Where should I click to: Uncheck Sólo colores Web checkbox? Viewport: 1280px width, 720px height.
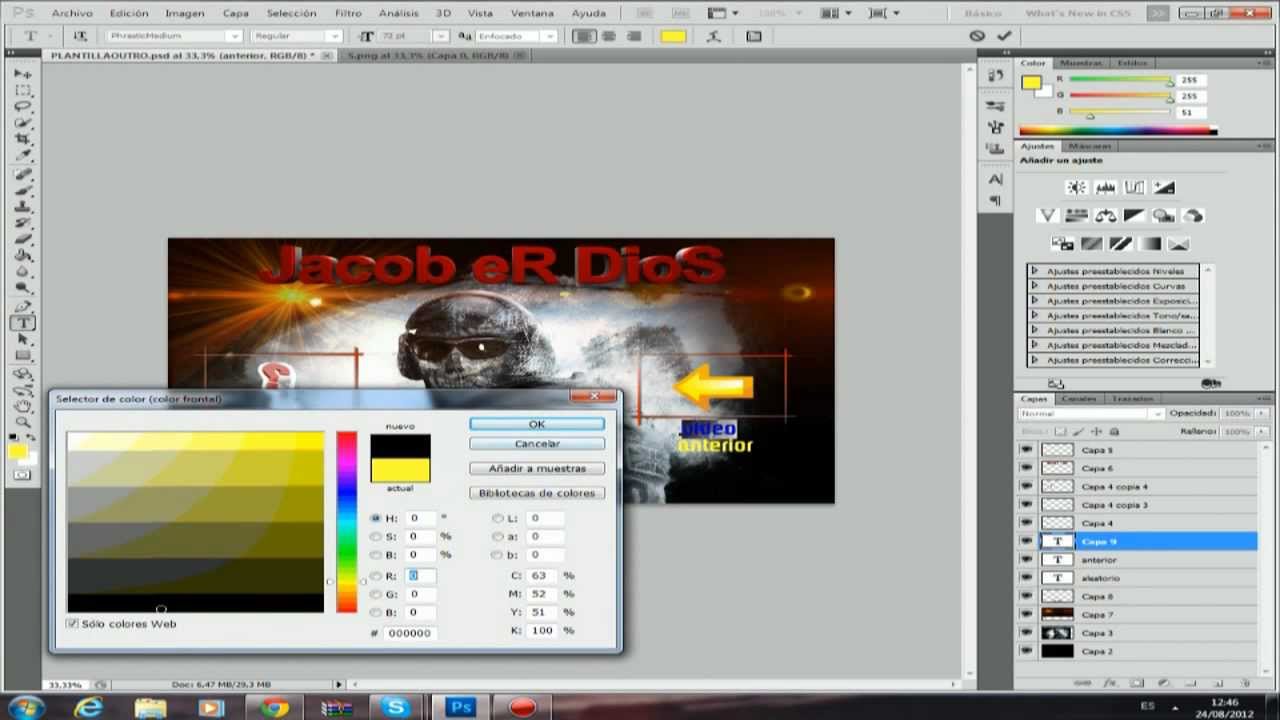click(x=72, y=623)
